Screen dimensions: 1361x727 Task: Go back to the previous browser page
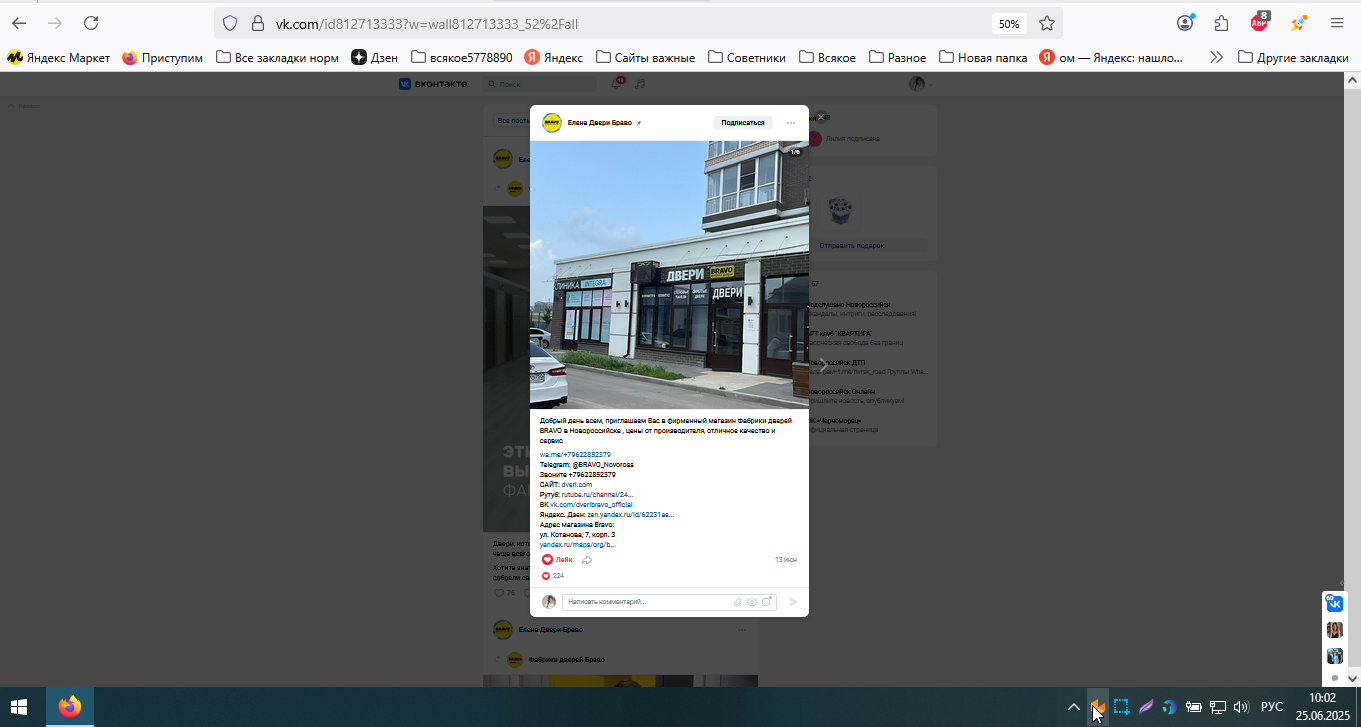click(20, 23)
